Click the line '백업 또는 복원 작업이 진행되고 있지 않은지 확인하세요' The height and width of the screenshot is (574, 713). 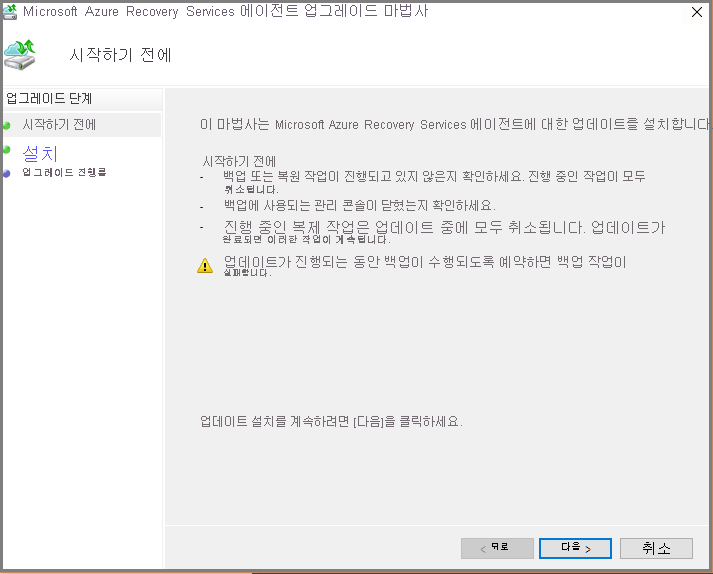434,182
